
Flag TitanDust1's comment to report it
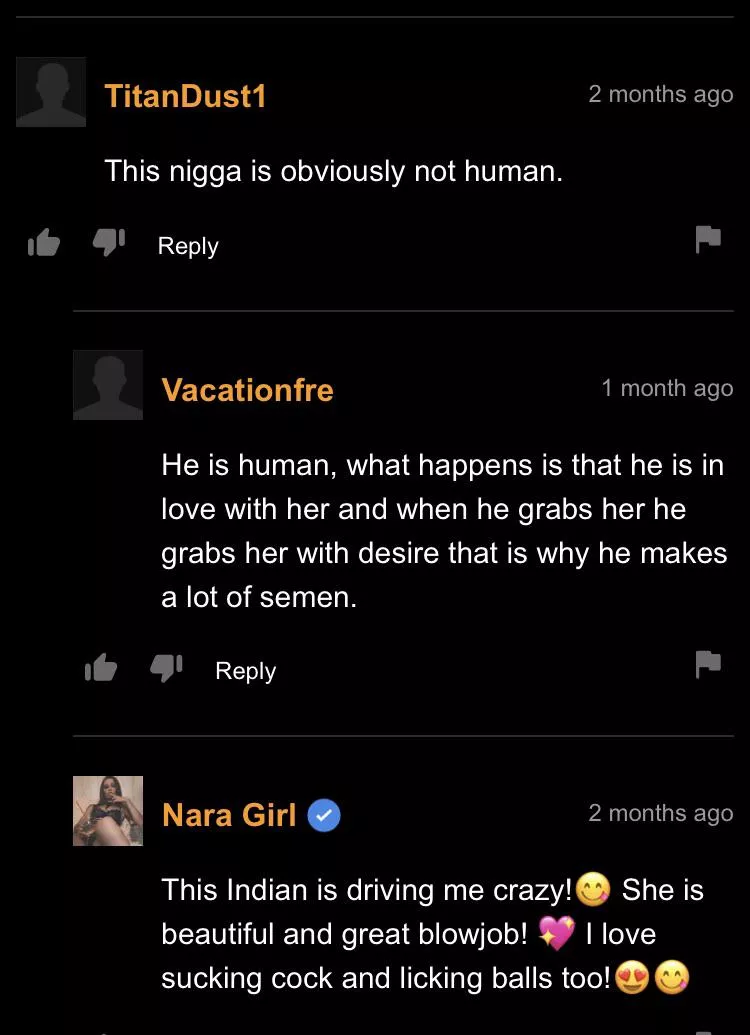[708, 239]
